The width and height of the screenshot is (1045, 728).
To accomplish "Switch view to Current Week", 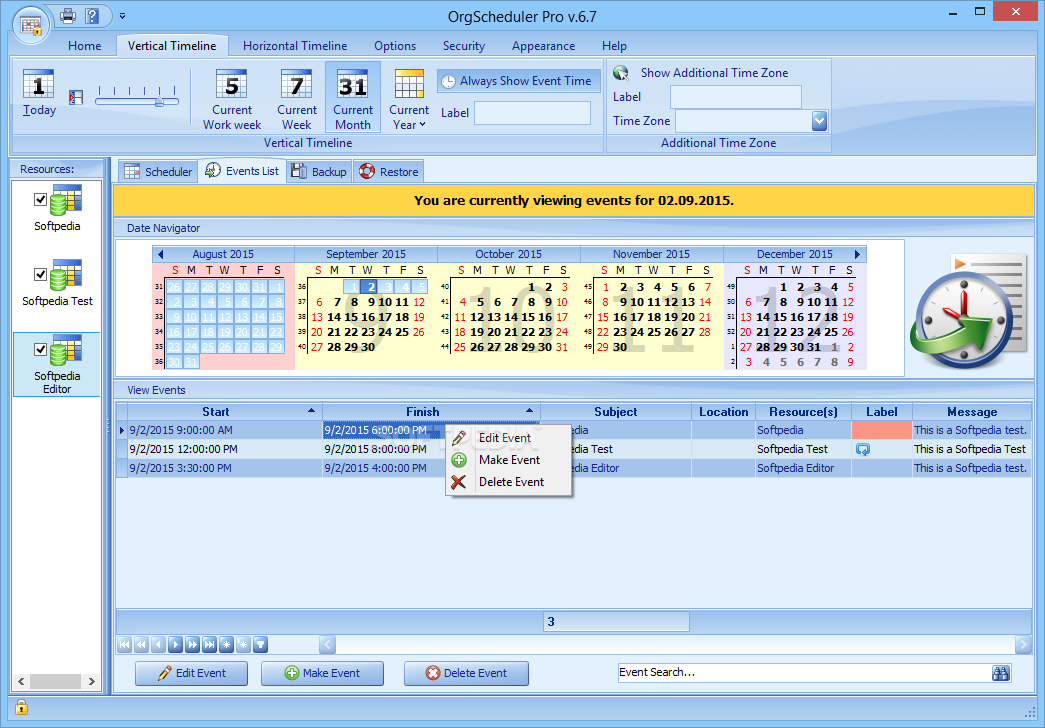I will pyautogui.click(x=297, y=97).
